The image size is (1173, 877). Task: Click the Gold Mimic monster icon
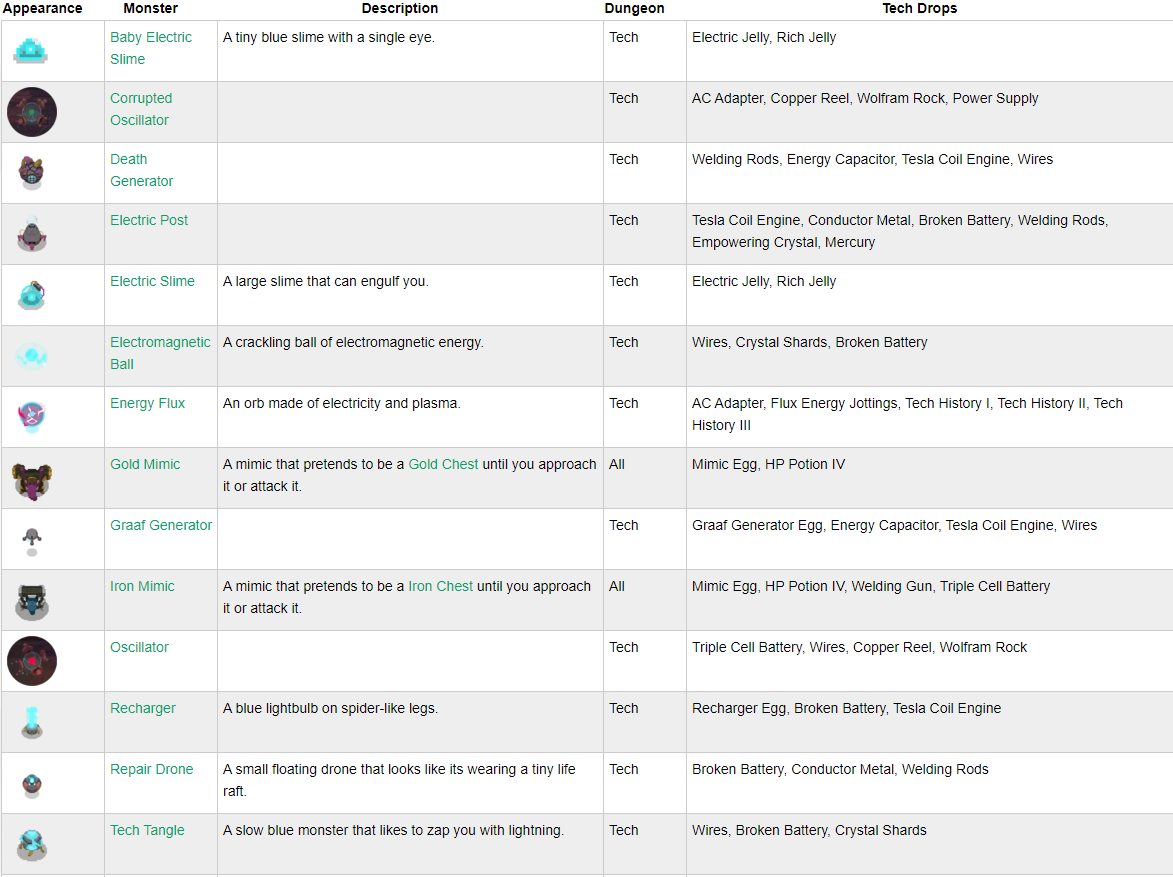pos(32,478)
